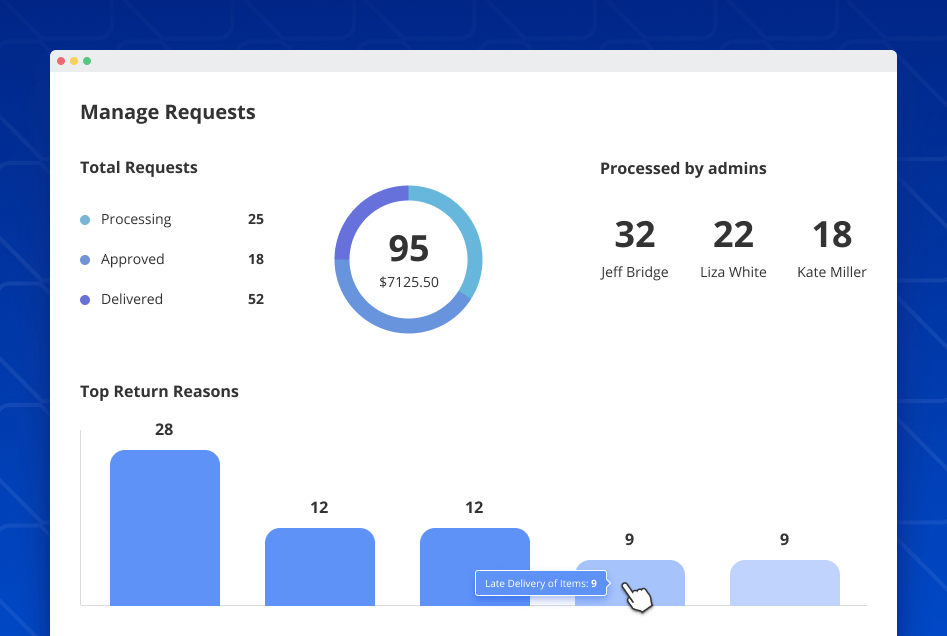Image resolution: width=947 pixels, height=636 pixels.
Task: Select Kate Miller's processed count 18
Action: point(831,233)
